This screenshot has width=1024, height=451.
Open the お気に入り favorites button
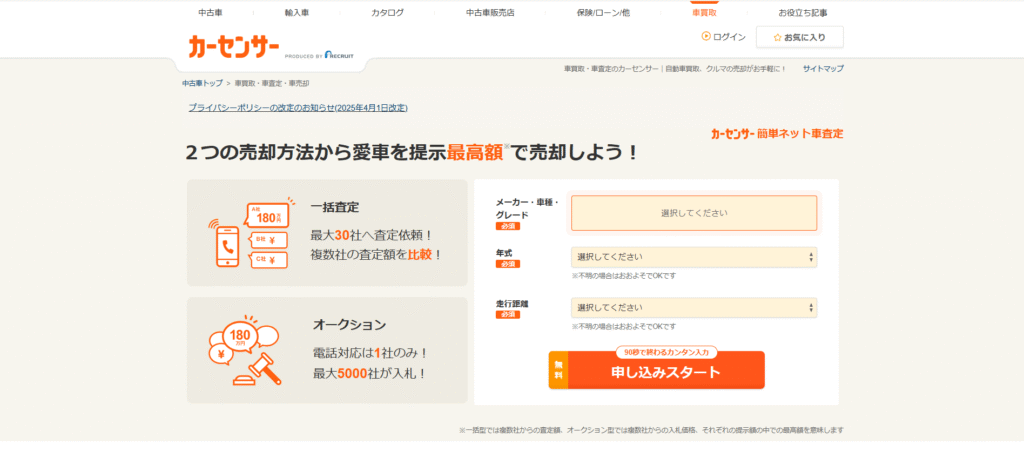[x=799, y=37]
